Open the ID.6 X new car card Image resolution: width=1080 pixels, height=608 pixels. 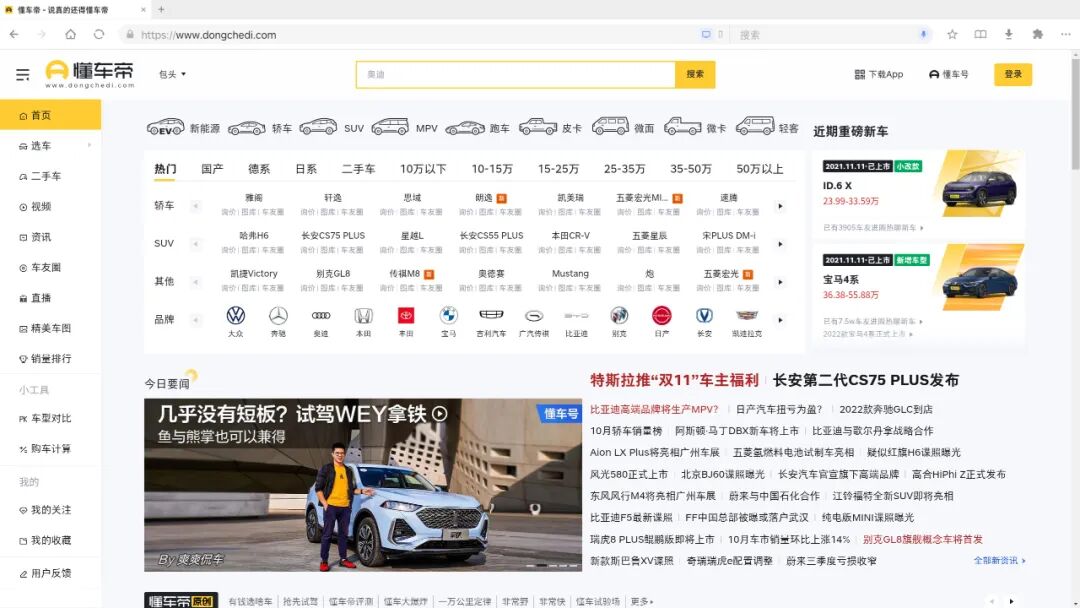(918, 193)
